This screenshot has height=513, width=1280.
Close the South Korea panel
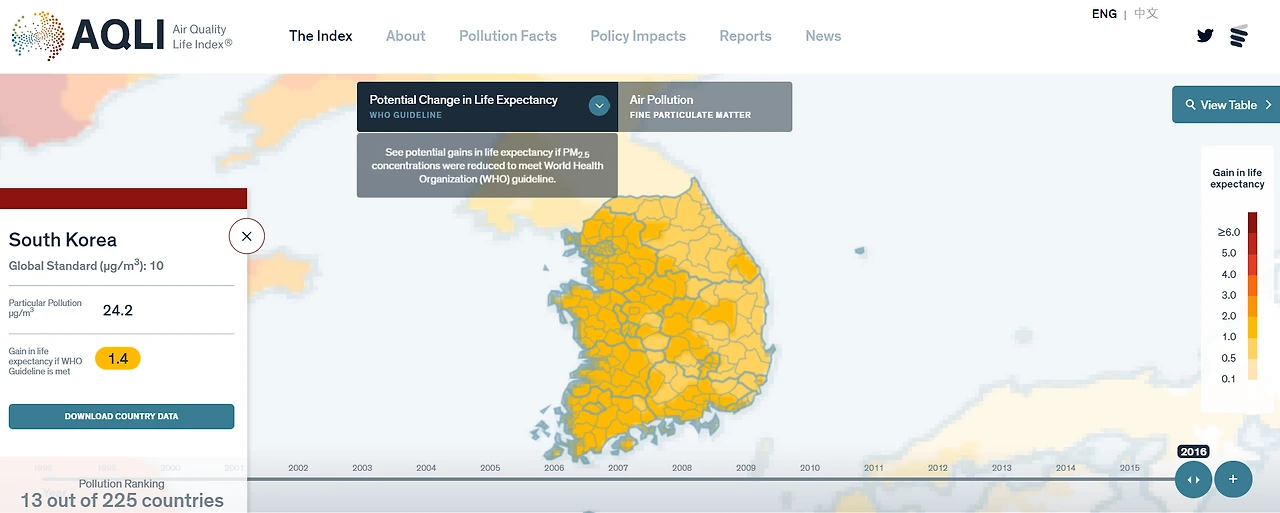246,237
